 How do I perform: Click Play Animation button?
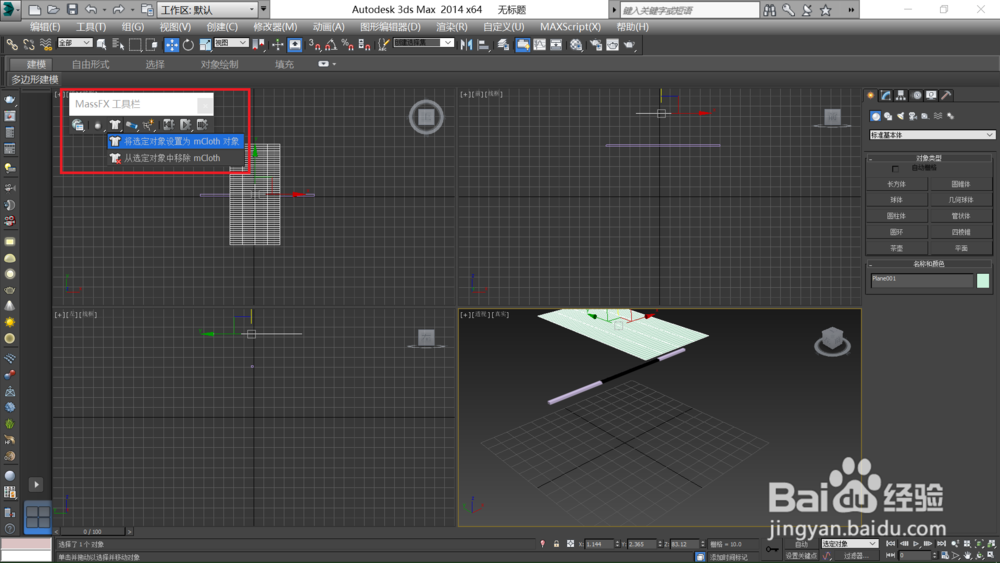pos(916,544)
